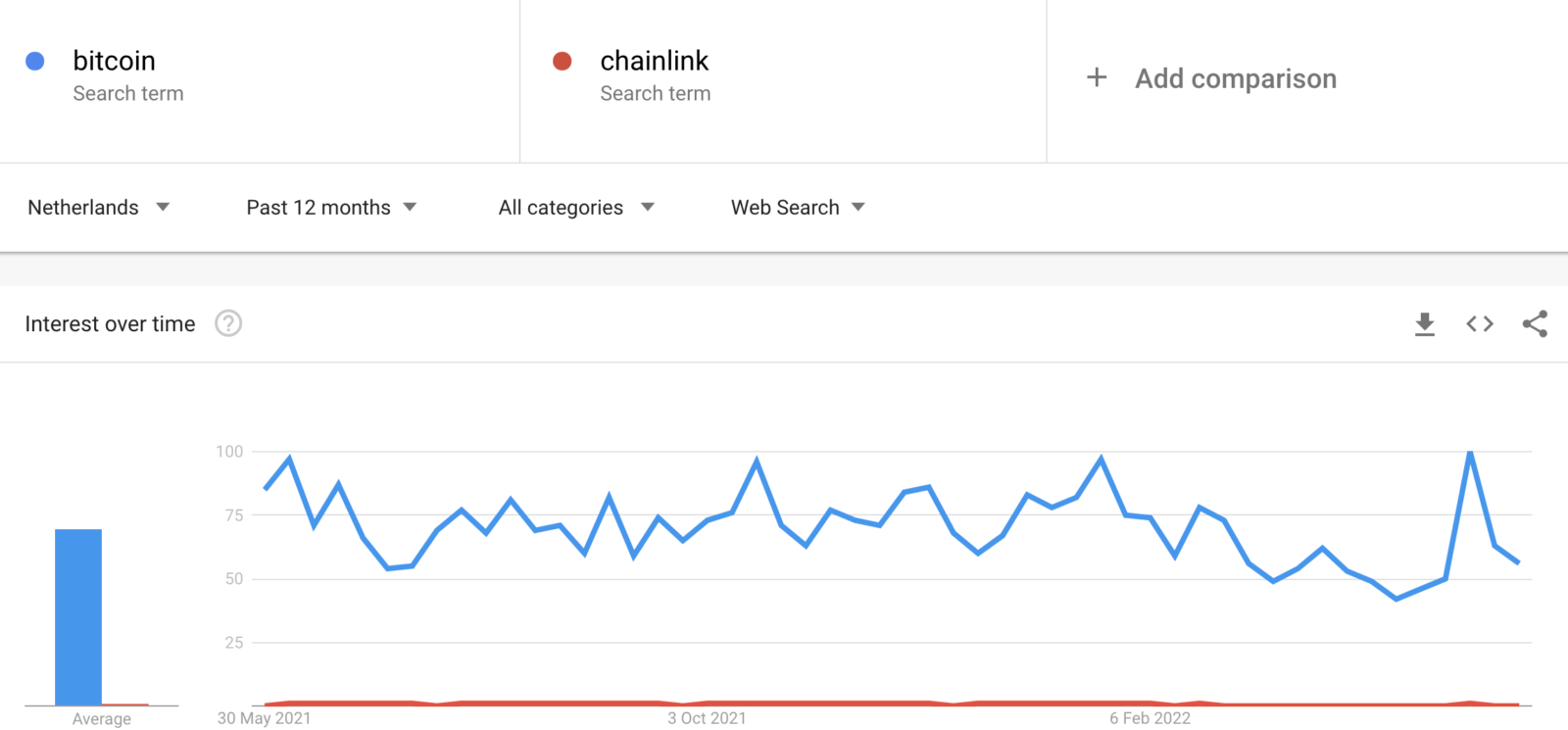Viewport: 1568px width, 730px height.
Task: Open the Netherlands region dropdown
Action: tap(99, 208)
